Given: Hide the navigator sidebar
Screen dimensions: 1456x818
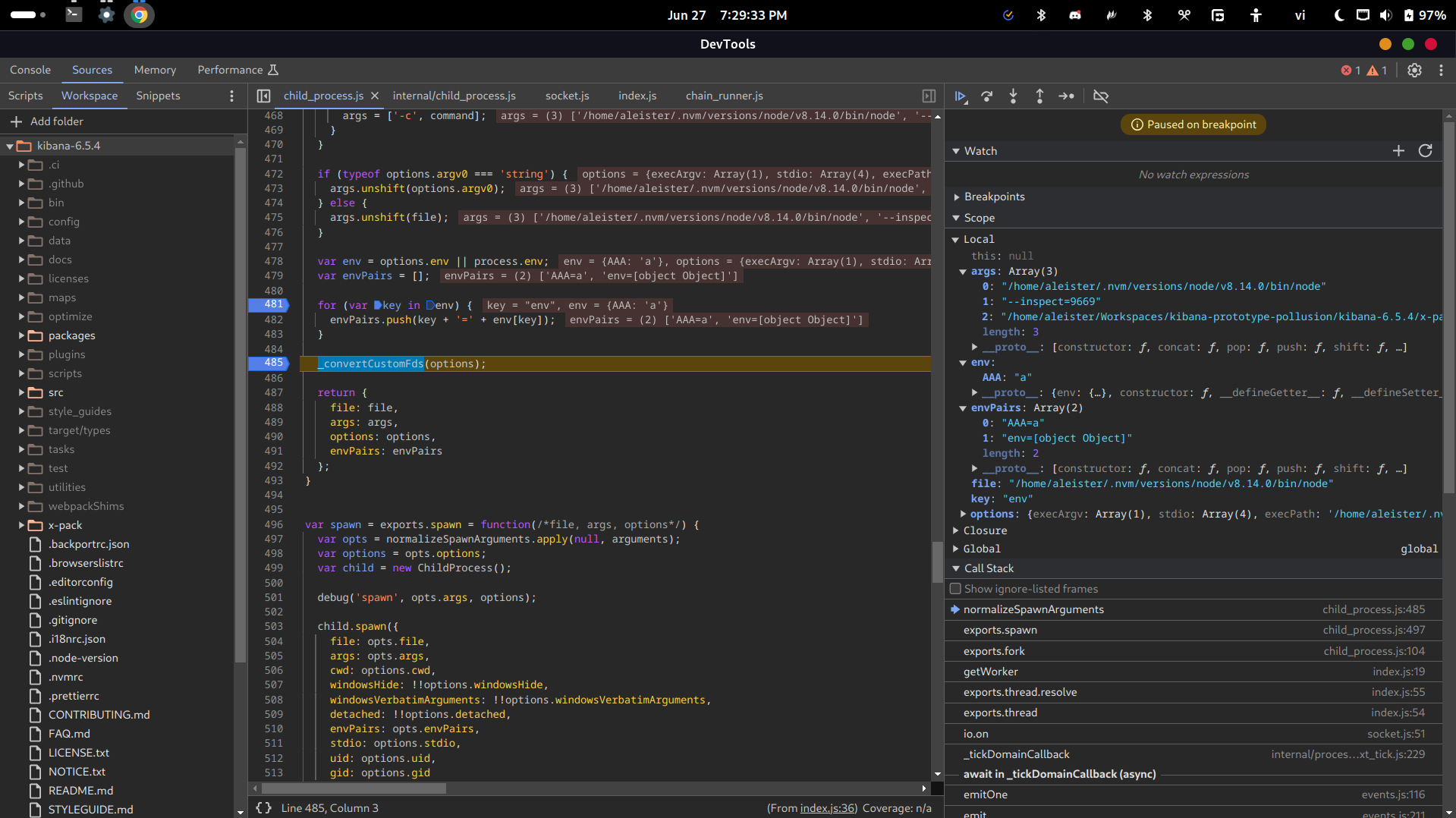Looking at the screenshot, I should [263, 96].
